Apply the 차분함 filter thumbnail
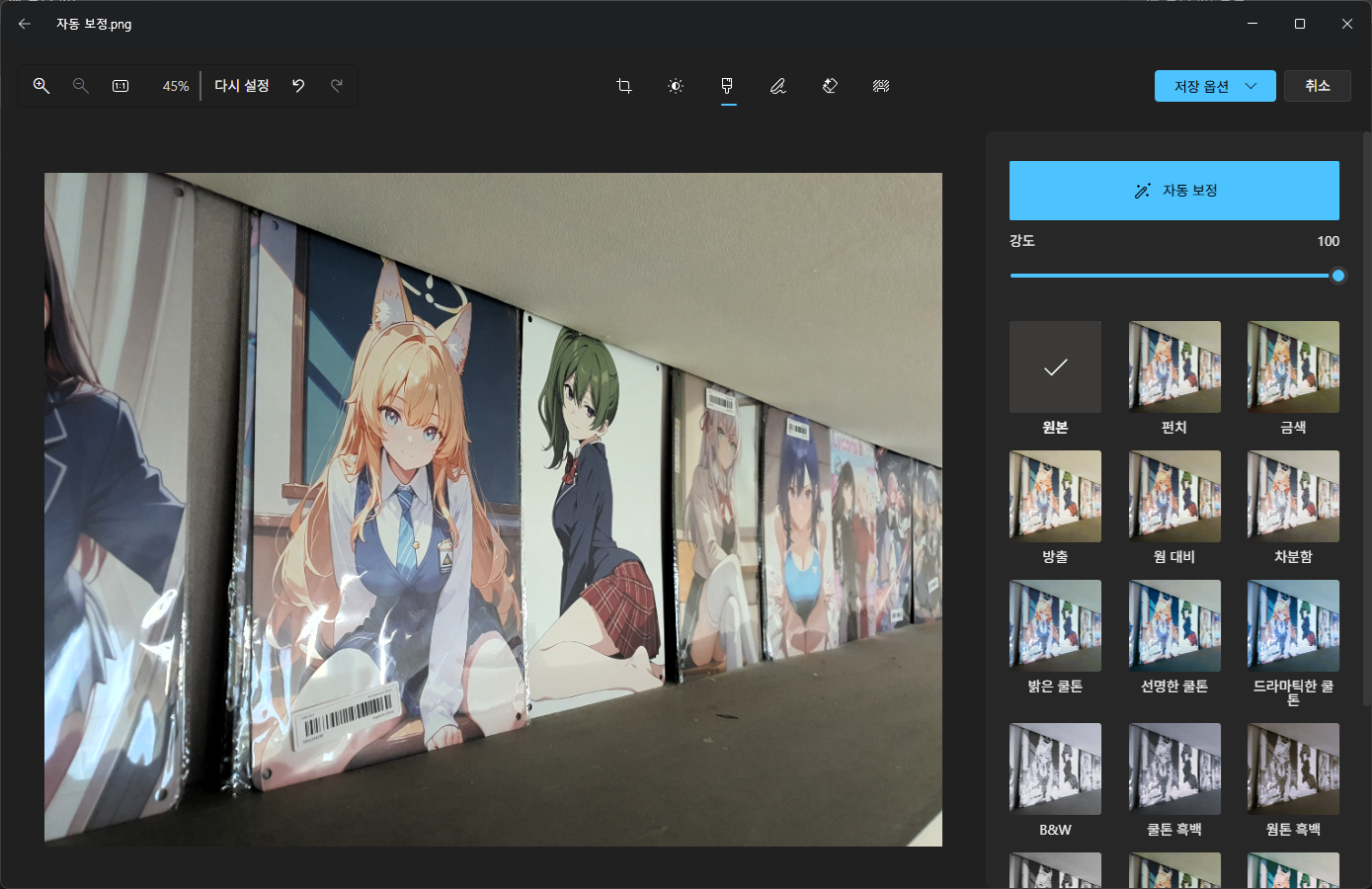 tap(1293, 496)
